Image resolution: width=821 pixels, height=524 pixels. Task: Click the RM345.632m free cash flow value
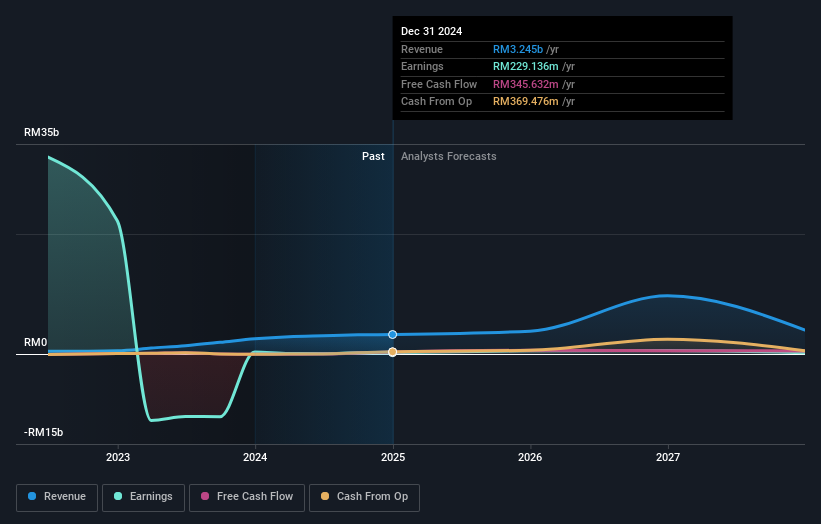pyautogui.click(x=526, y=84)
